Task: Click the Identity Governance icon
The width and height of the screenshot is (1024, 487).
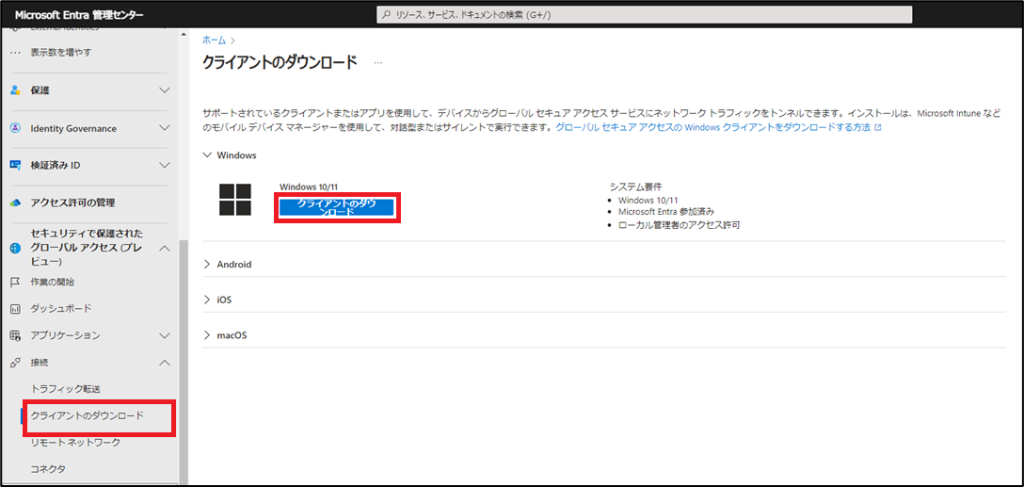Action: tap(16, 128)
